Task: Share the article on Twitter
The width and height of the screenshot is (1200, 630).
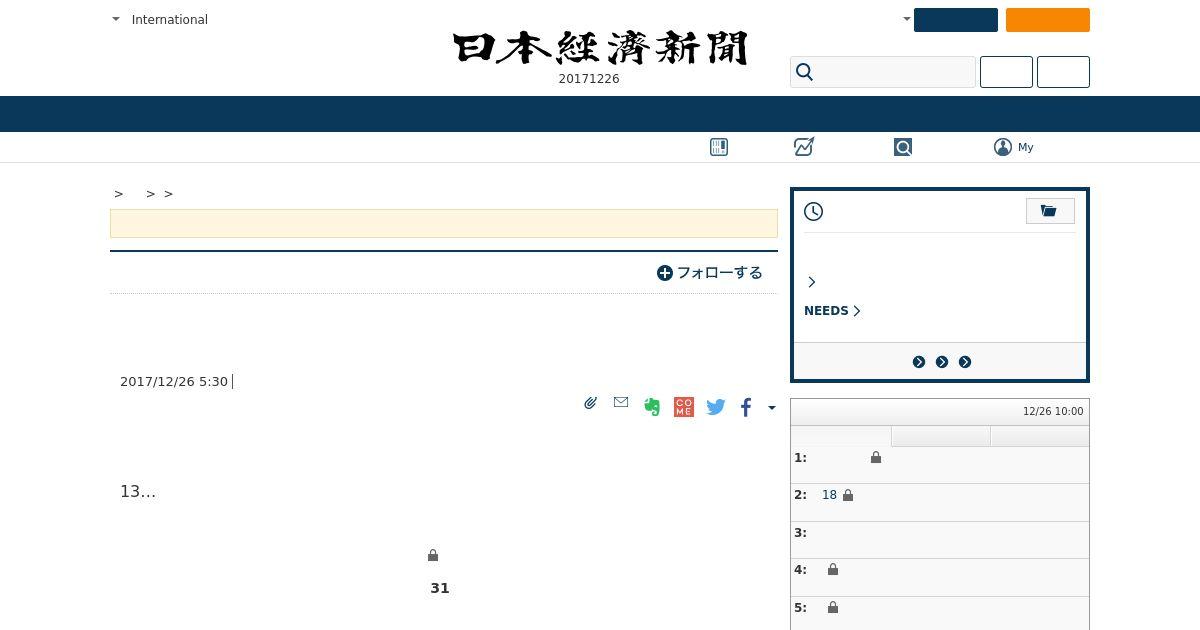Action: (x=716, y=407)
